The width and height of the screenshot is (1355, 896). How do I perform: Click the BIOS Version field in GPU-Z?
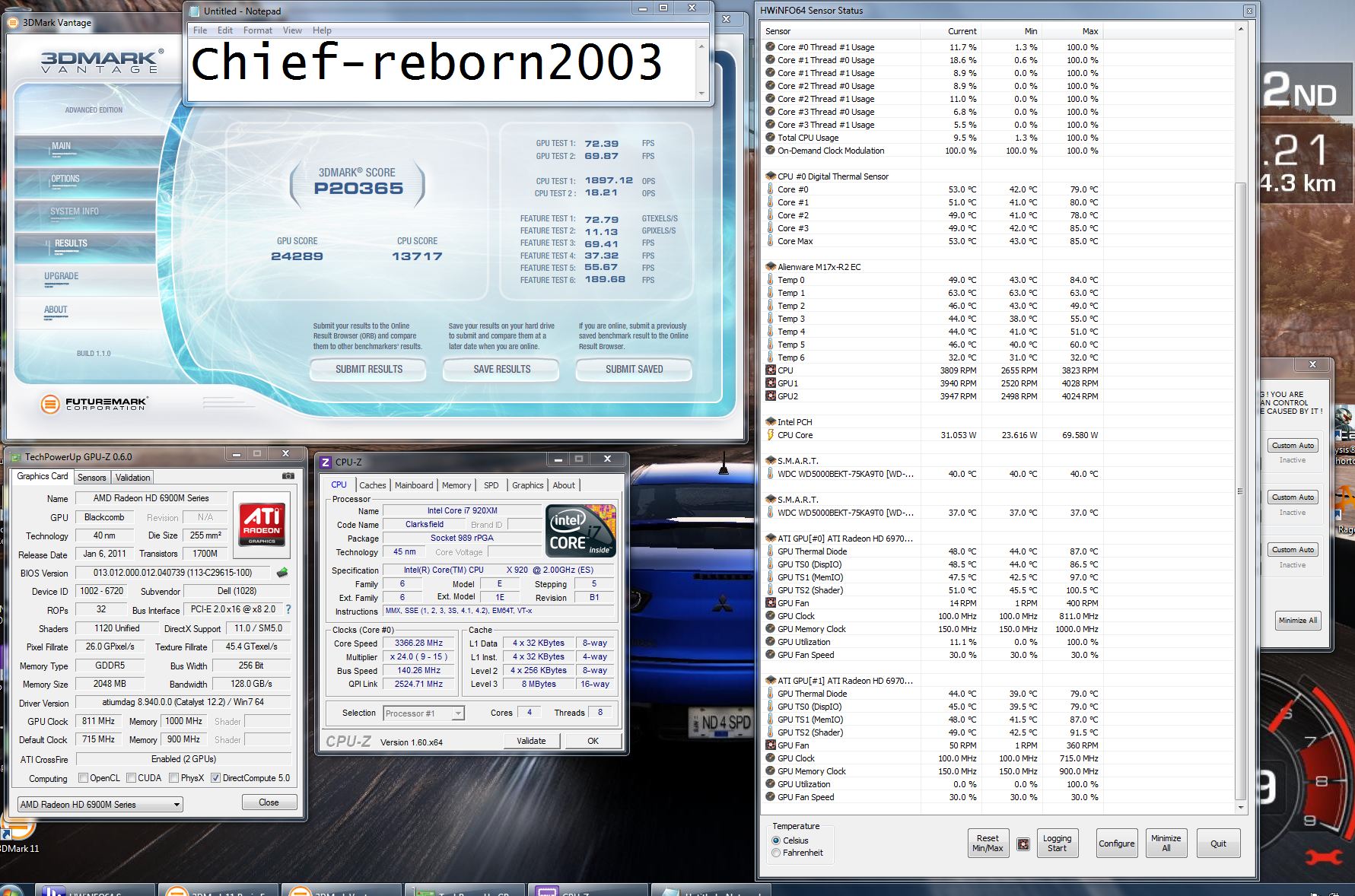click(173, 573)
